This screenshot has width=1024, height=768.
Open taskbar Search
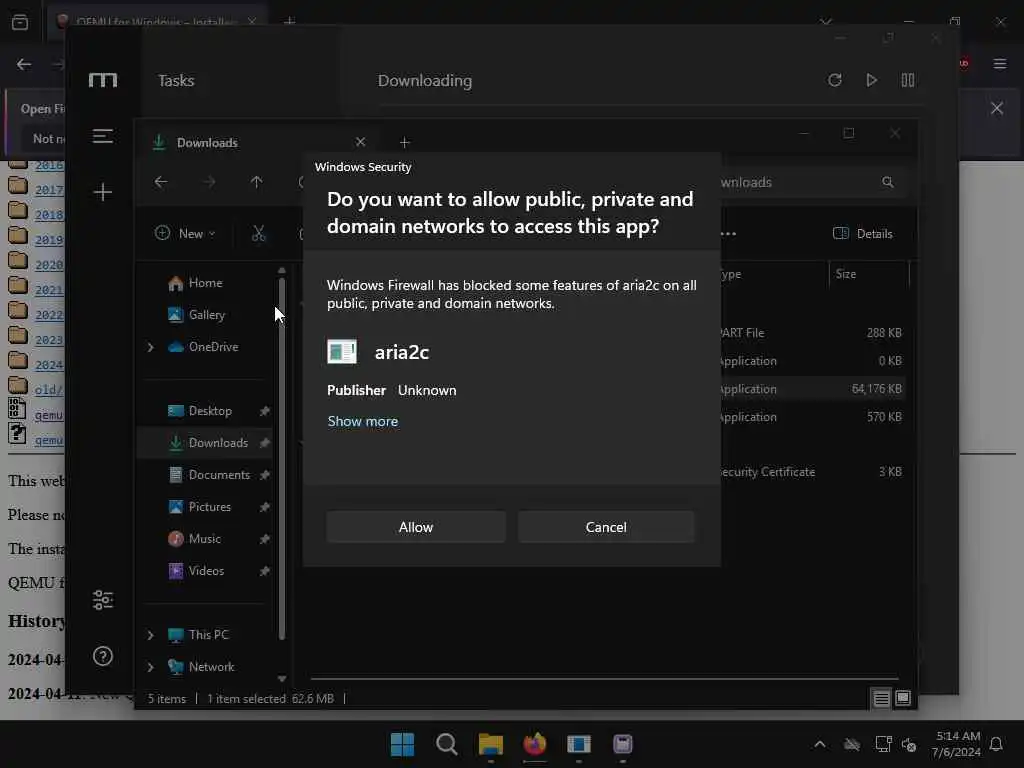click(447, 744)
